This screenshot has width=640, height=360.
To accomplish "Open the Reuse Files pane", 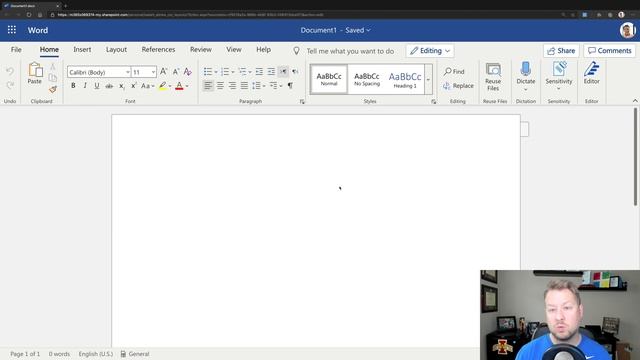I will [493, 77].
